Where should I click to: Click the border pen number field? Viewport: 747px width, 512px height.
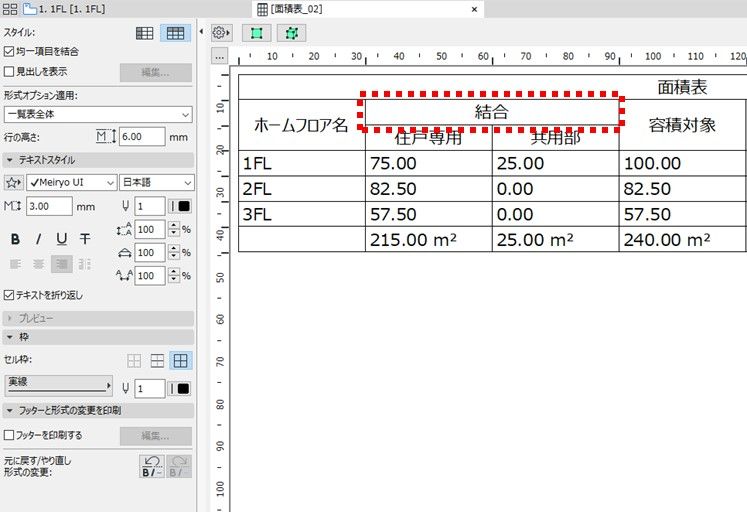(150, 389)
